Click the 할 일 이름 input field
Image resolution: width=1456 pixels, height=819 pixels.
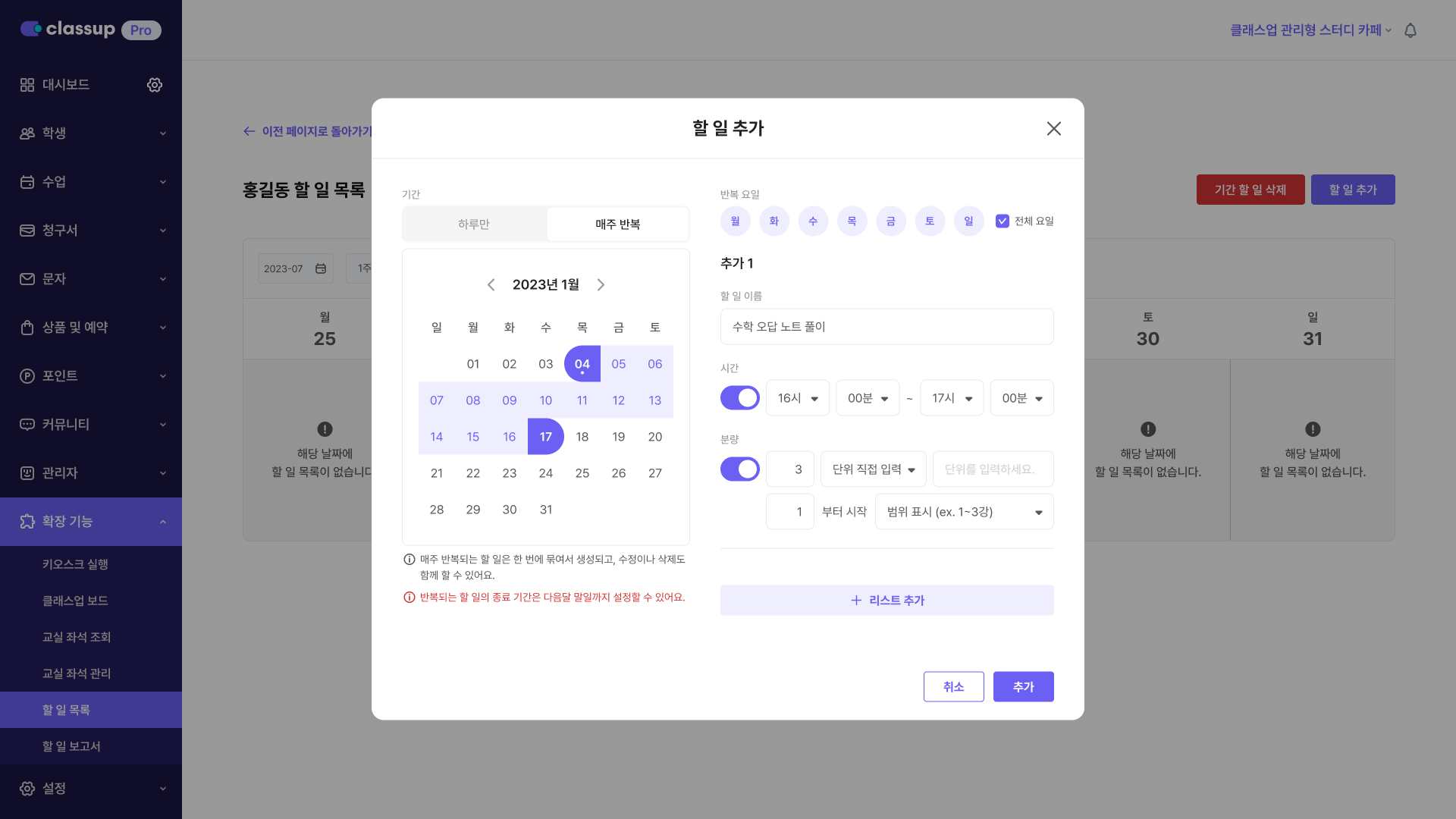[886, 327]
